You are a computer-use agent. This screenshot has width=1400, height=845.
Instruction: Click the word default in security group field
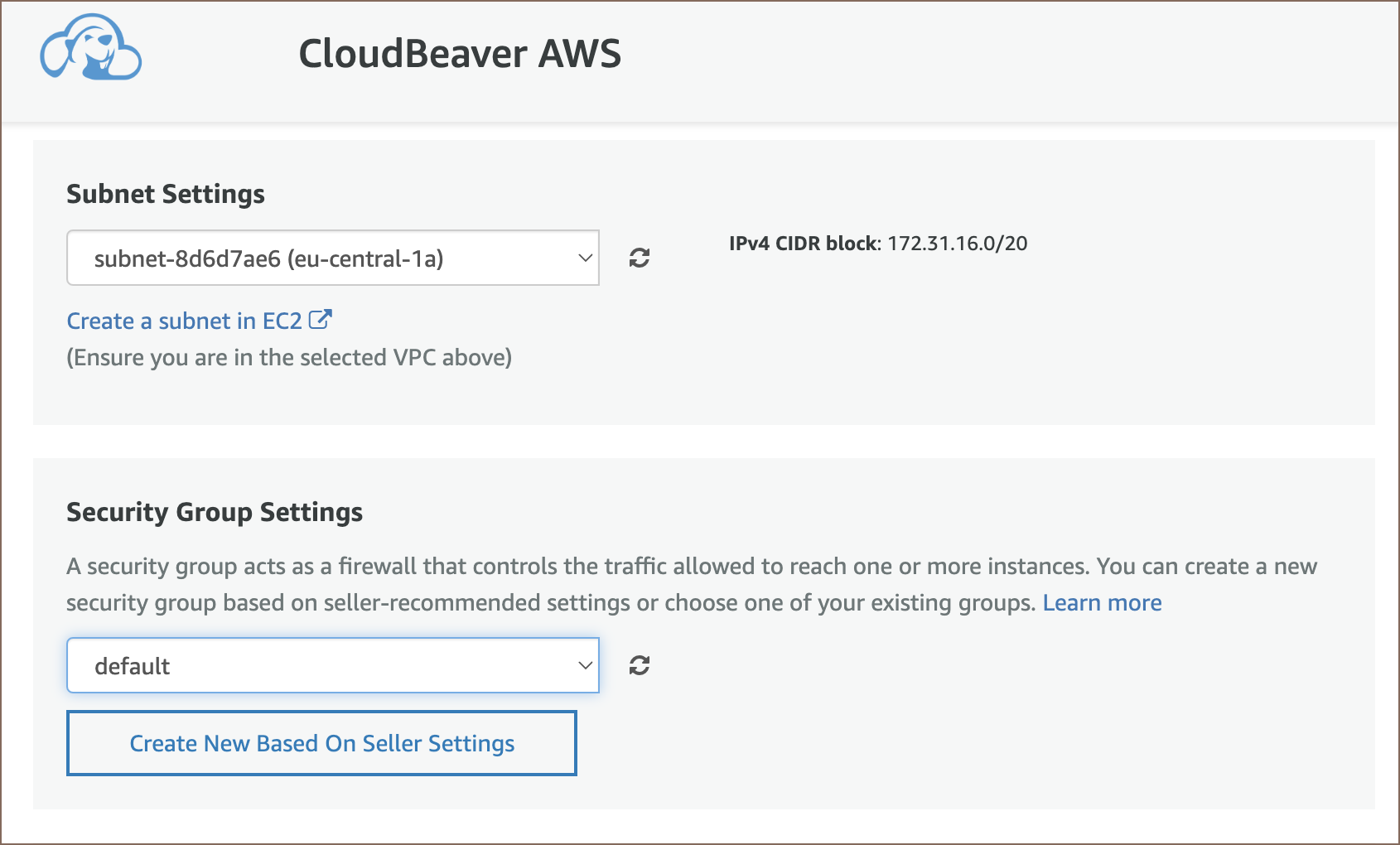coord(133,666)
